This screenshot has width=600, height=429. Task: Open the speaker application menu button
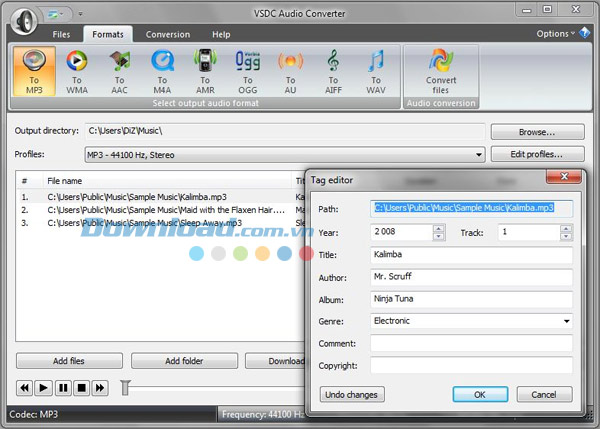pyautogui.click(x=24, y=20)
